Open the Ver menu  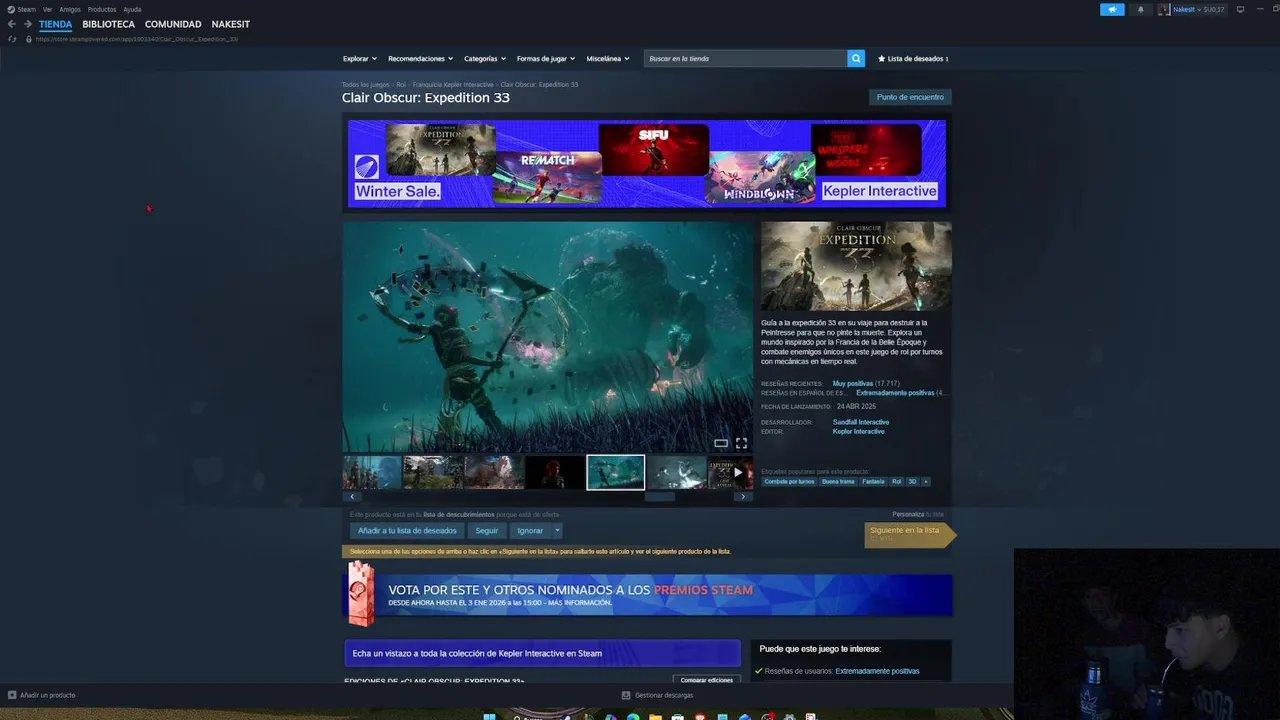[x=47, y=9]
